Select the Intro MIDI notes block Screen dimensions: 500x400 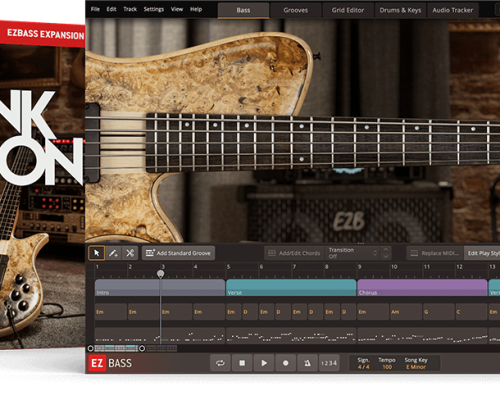click(160, 335)
